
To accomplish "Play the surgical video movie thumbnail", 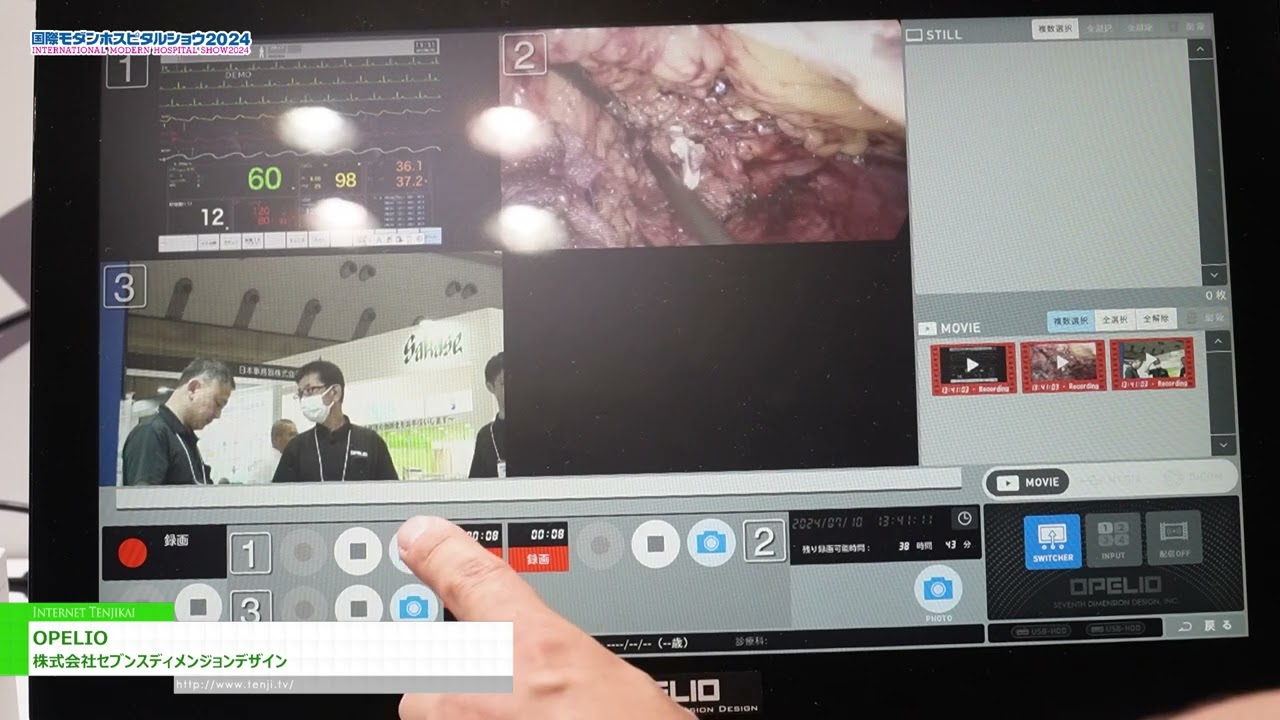I will (1063, 365).
